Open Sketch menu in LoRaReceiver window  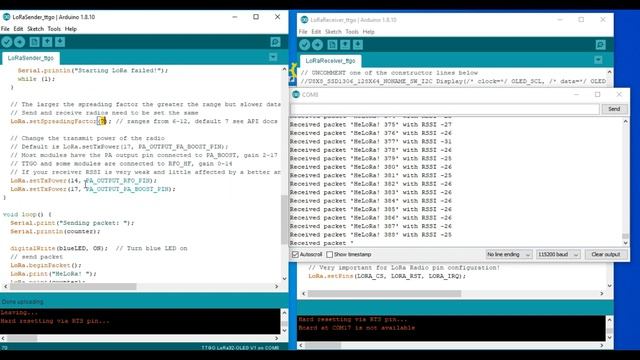pos(333,32)
